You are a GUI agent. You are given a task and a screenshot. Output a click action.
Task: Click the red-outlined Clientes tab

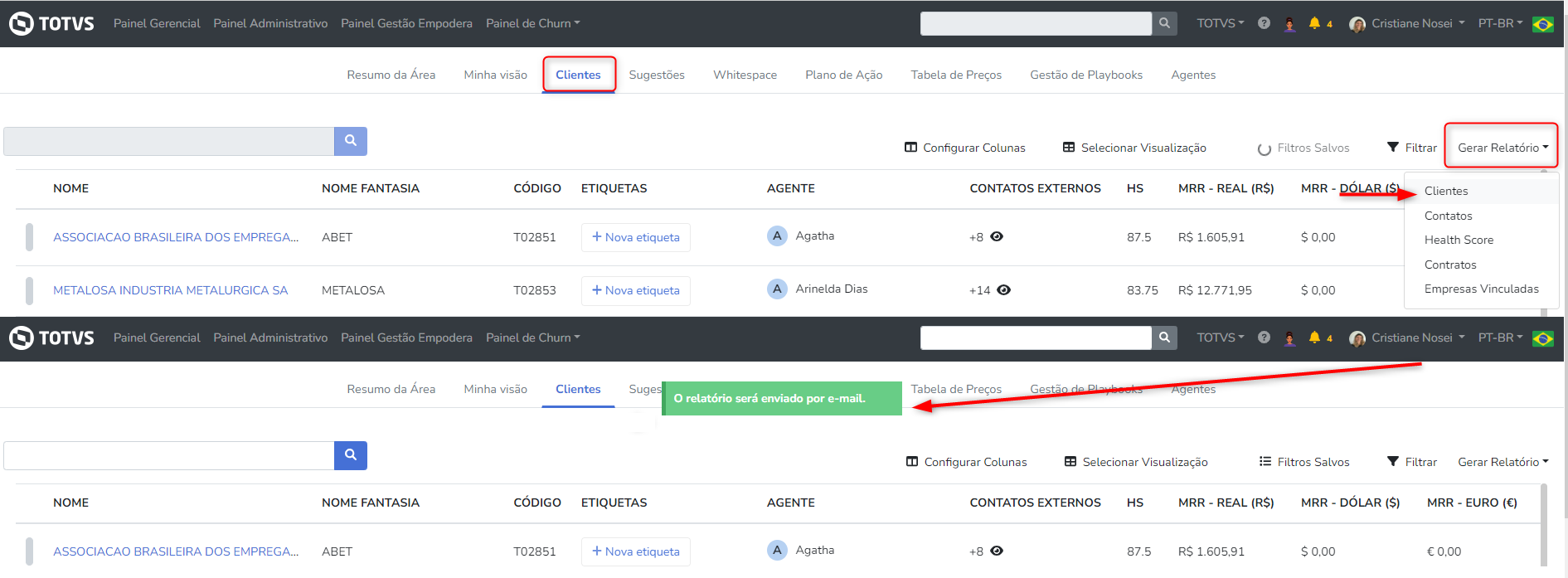[x=578, y=75]
